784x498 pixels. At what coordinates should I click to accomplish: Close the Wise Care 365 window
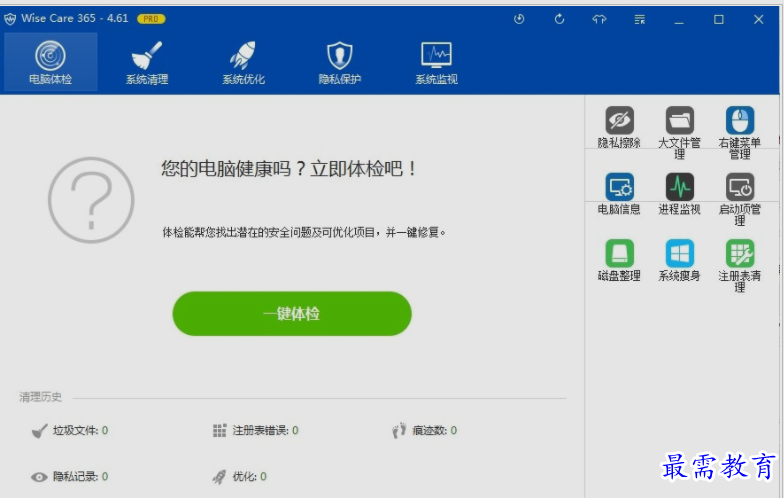click(758, 20)
